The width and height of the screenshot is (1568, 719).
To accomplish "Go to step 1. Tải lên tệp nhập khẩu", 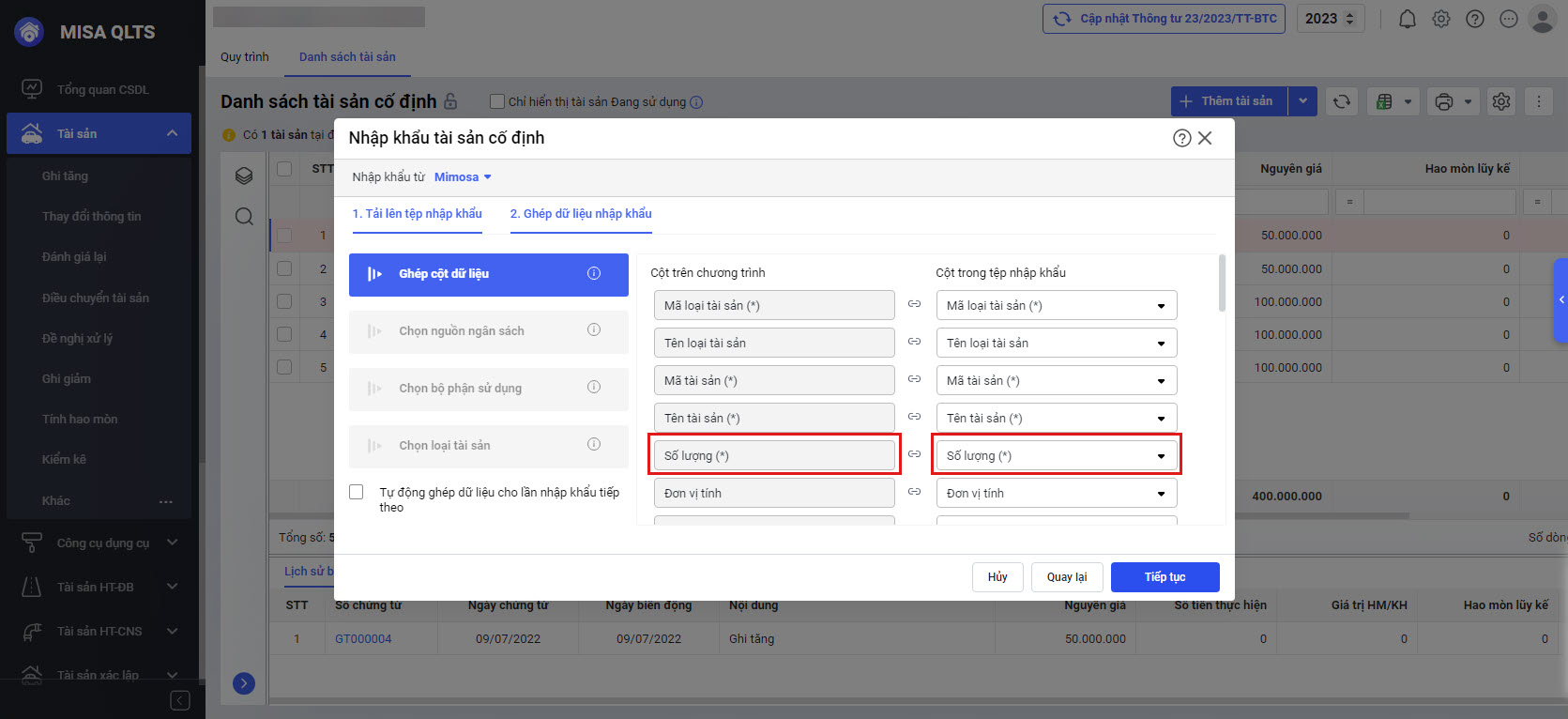I will pos(417,214).
